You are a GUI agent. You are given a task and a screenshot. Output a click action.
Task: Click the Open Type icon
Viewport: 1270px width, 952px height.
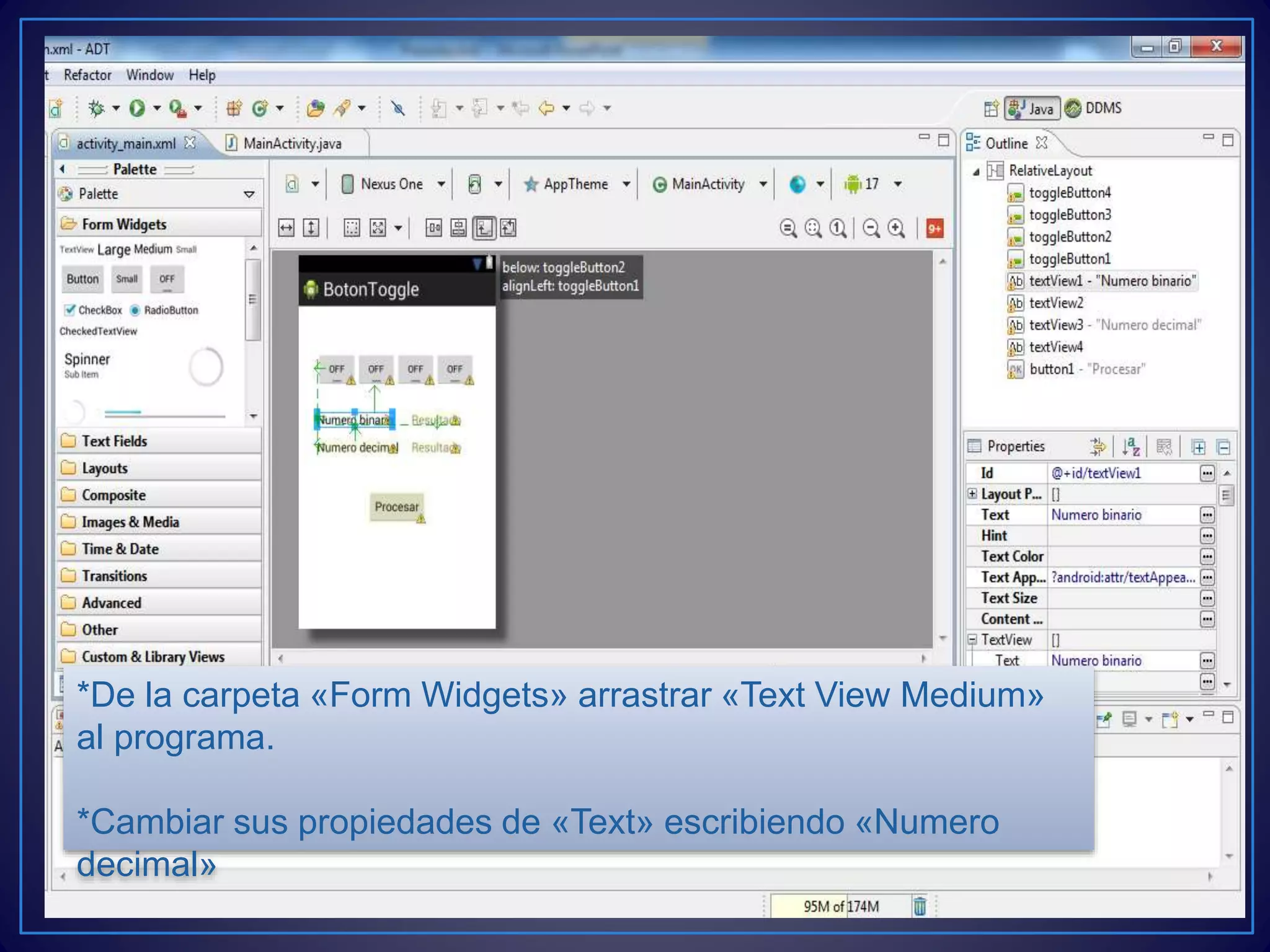click(x=316, y=108)
